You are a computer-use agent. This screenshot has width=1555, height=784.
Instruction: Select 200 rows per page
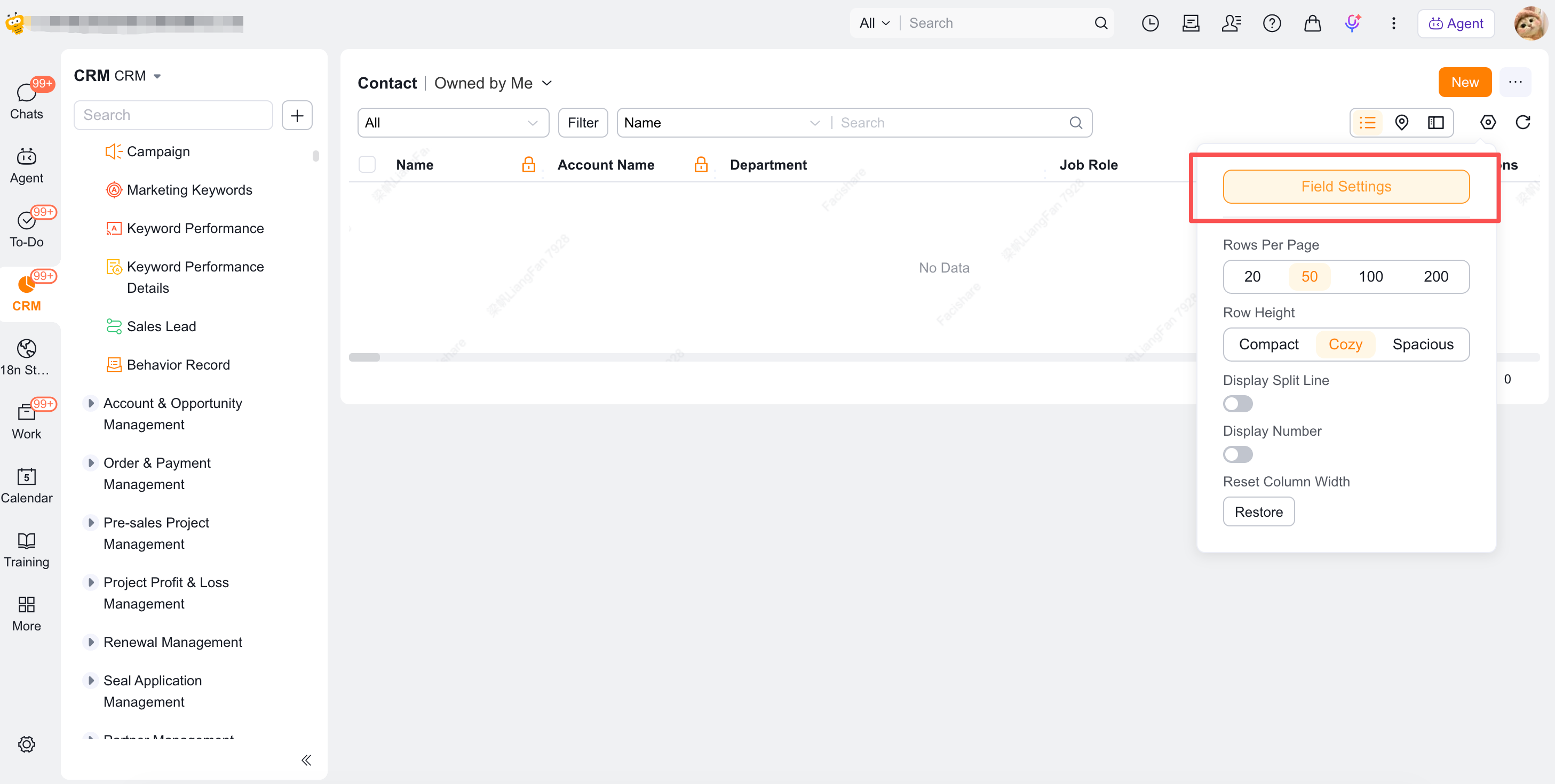pos(1435,276)
